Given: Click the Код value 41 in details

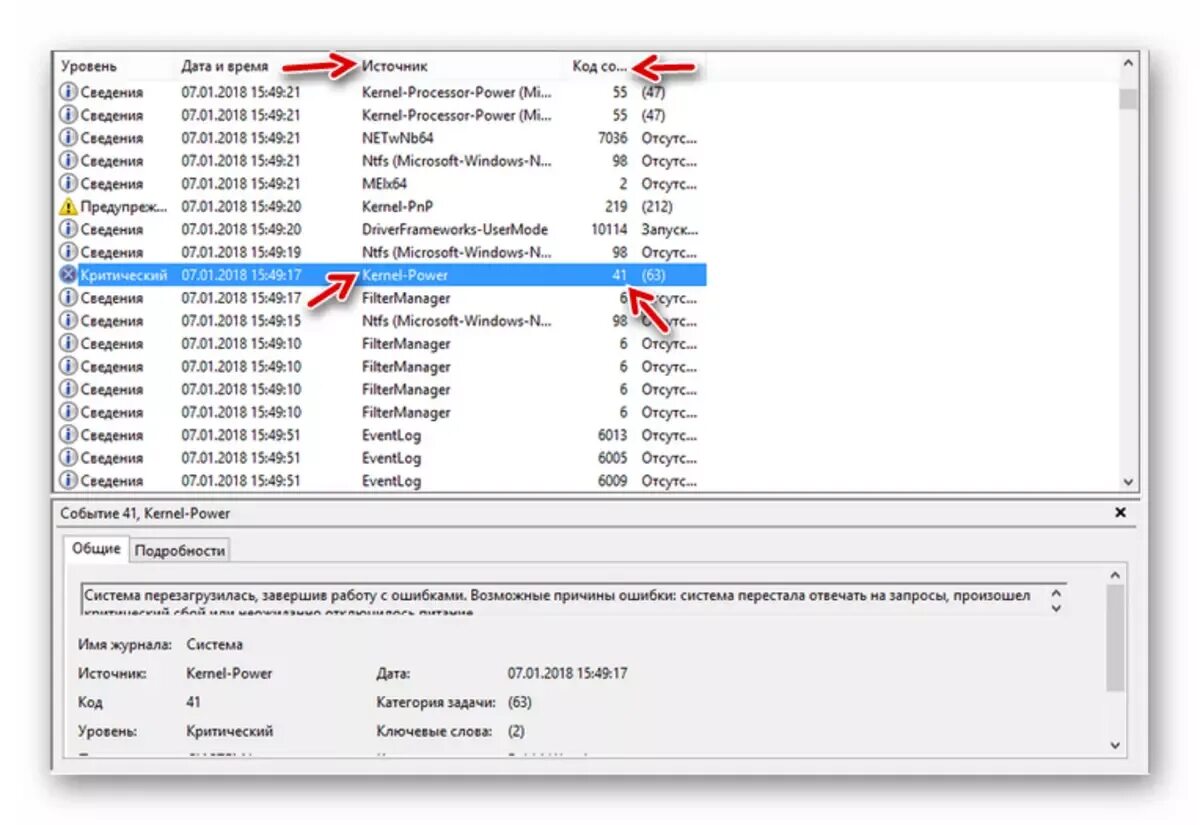Looking at the screenshot, I should click(x=193, y=703).
